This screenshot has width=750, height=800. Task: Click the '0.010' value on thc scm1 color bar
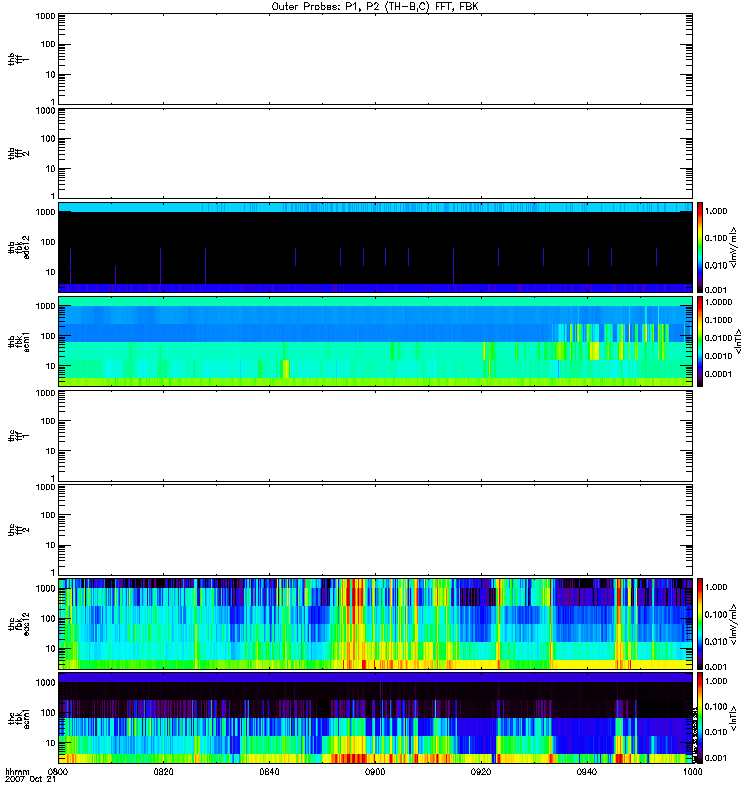[x=716, y=732]
